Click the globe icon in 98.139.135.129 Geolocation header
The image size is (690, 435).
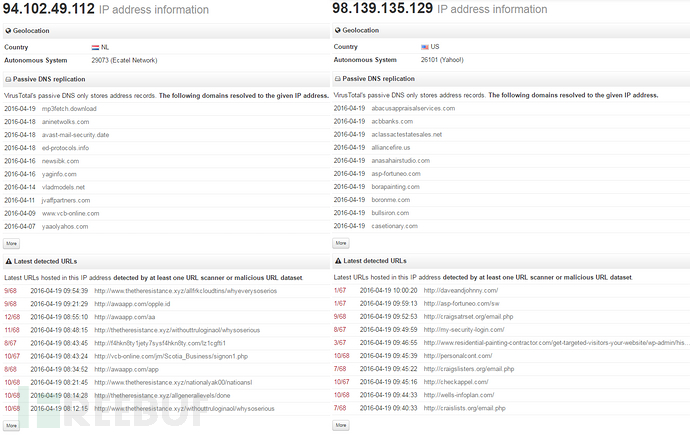[x=338, y=30]
